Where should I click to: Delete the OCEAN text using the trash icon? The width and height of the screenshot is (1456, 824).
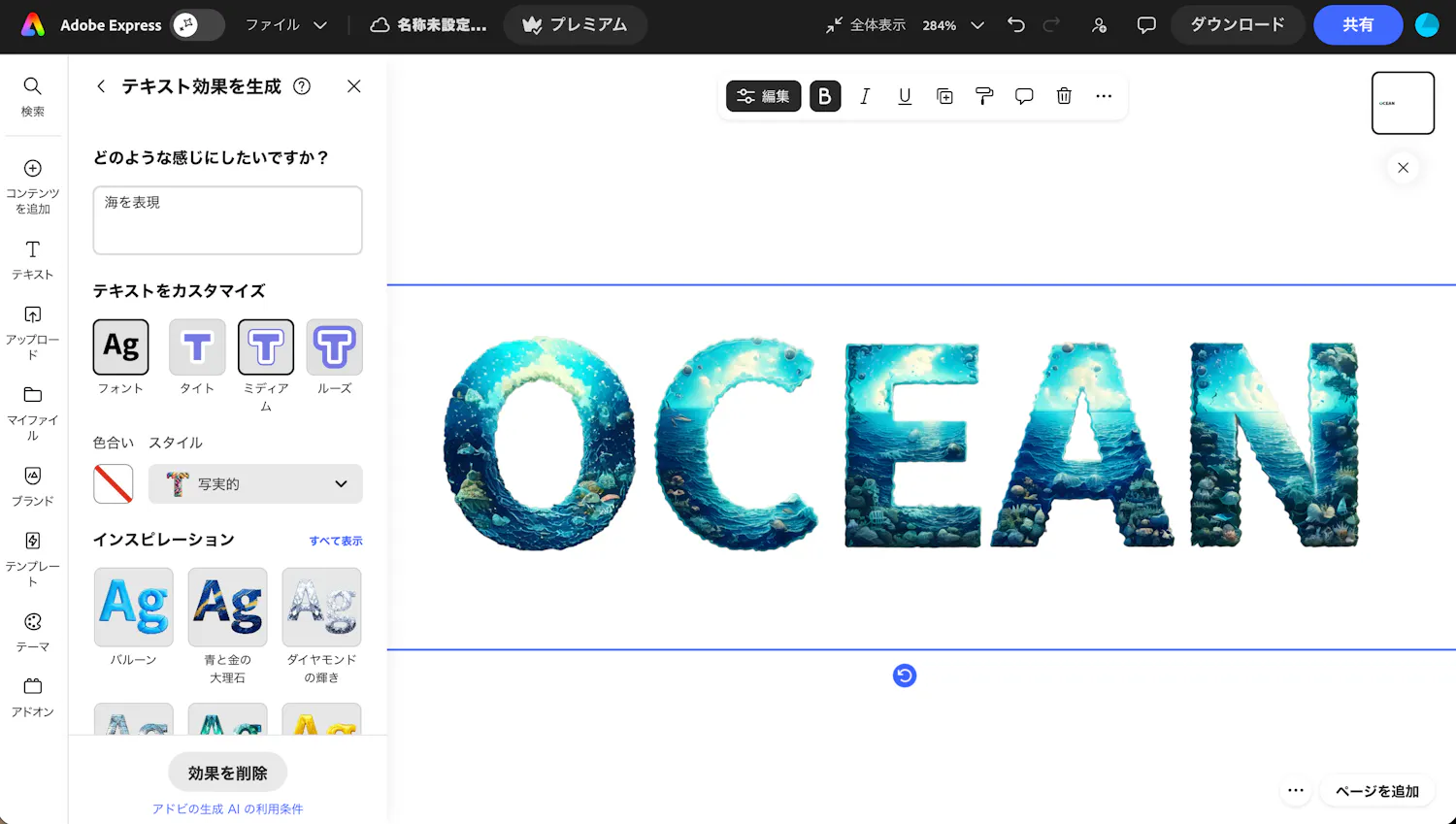click(1064, 96)
